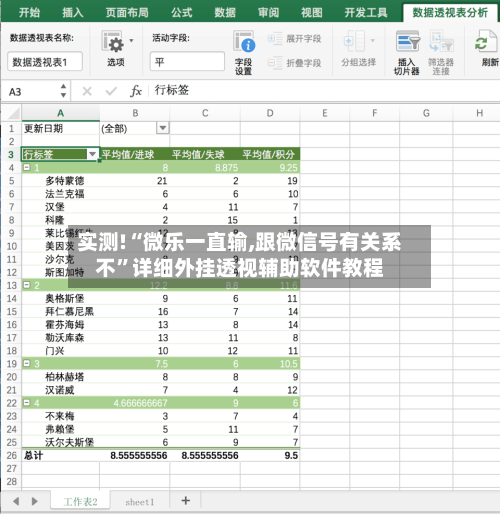Select the 奥格斯堡 row label
The height and width of the screenshot is (514, 500).
click(65, 299)
